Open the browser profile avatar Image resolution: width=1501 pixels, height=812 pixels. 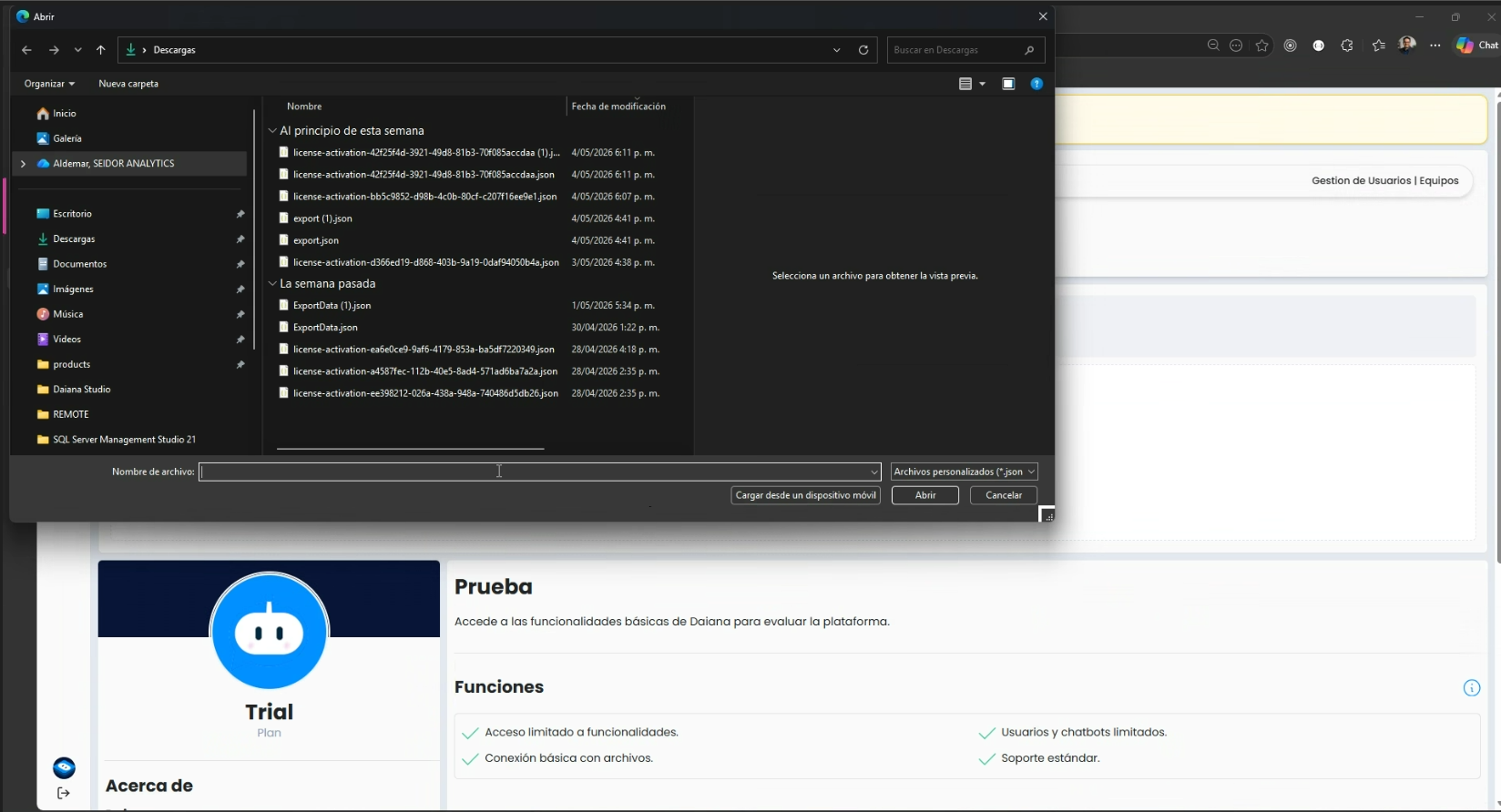[1407, 45]
